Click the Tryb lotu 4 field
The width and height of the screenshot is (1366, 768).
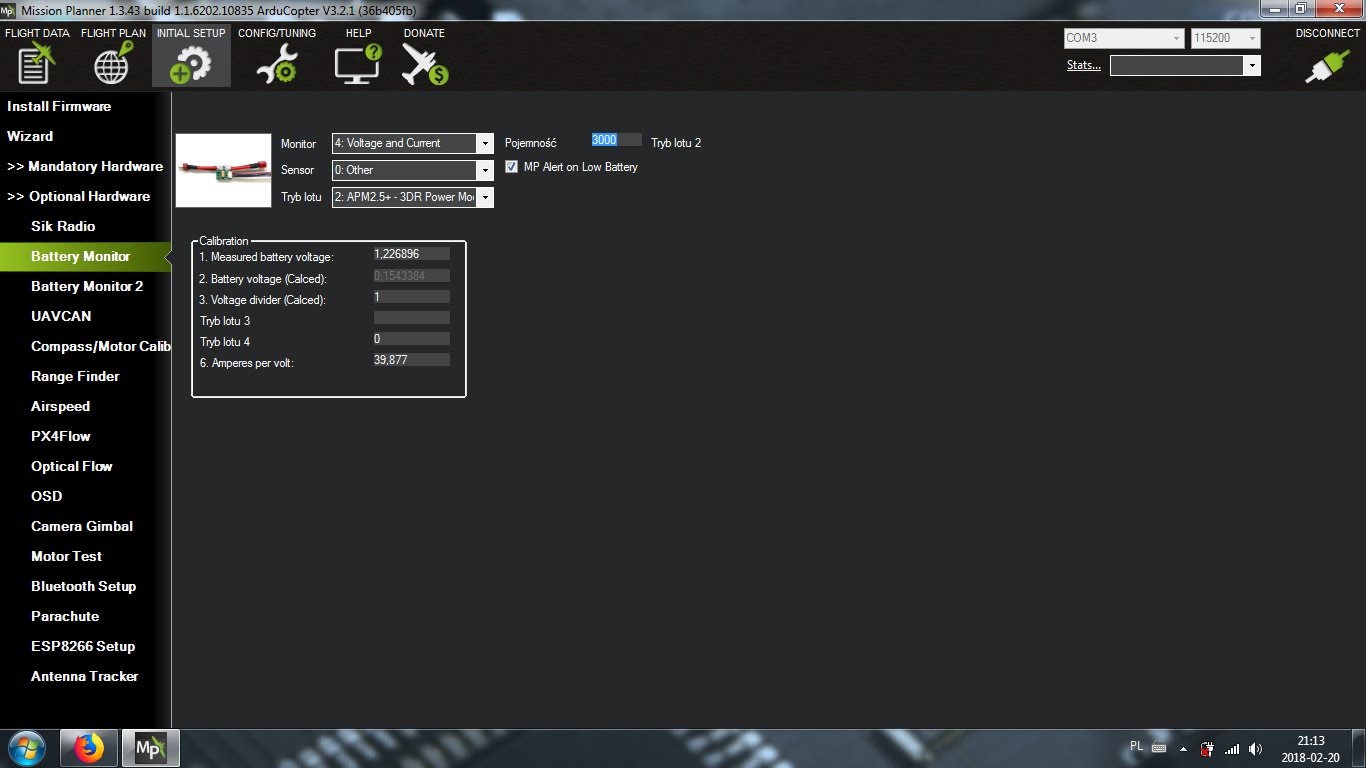click(411, 338)
